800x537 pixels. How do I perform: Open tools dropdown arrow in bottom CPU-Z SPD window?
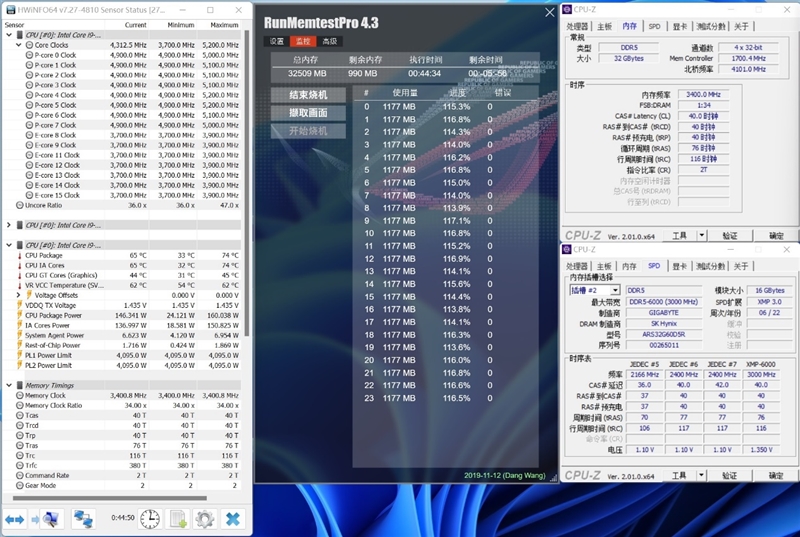tap(702, 475)
